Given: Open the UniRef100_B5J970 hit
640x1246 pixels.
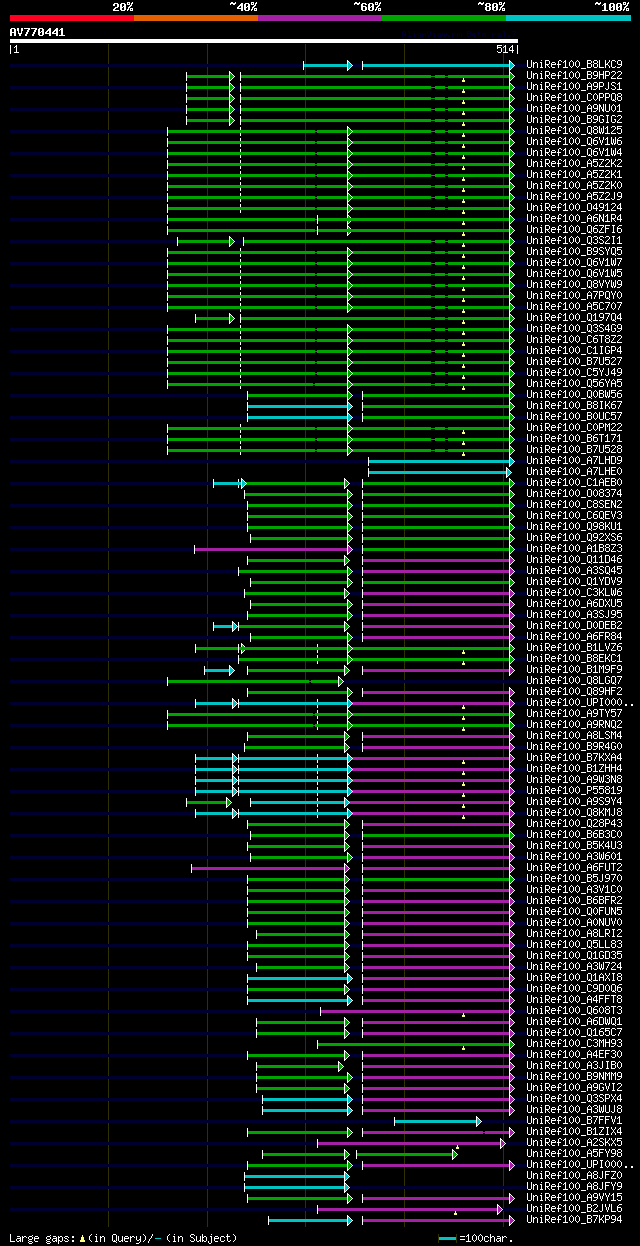Looking at the screenshot, I should 574,878.
